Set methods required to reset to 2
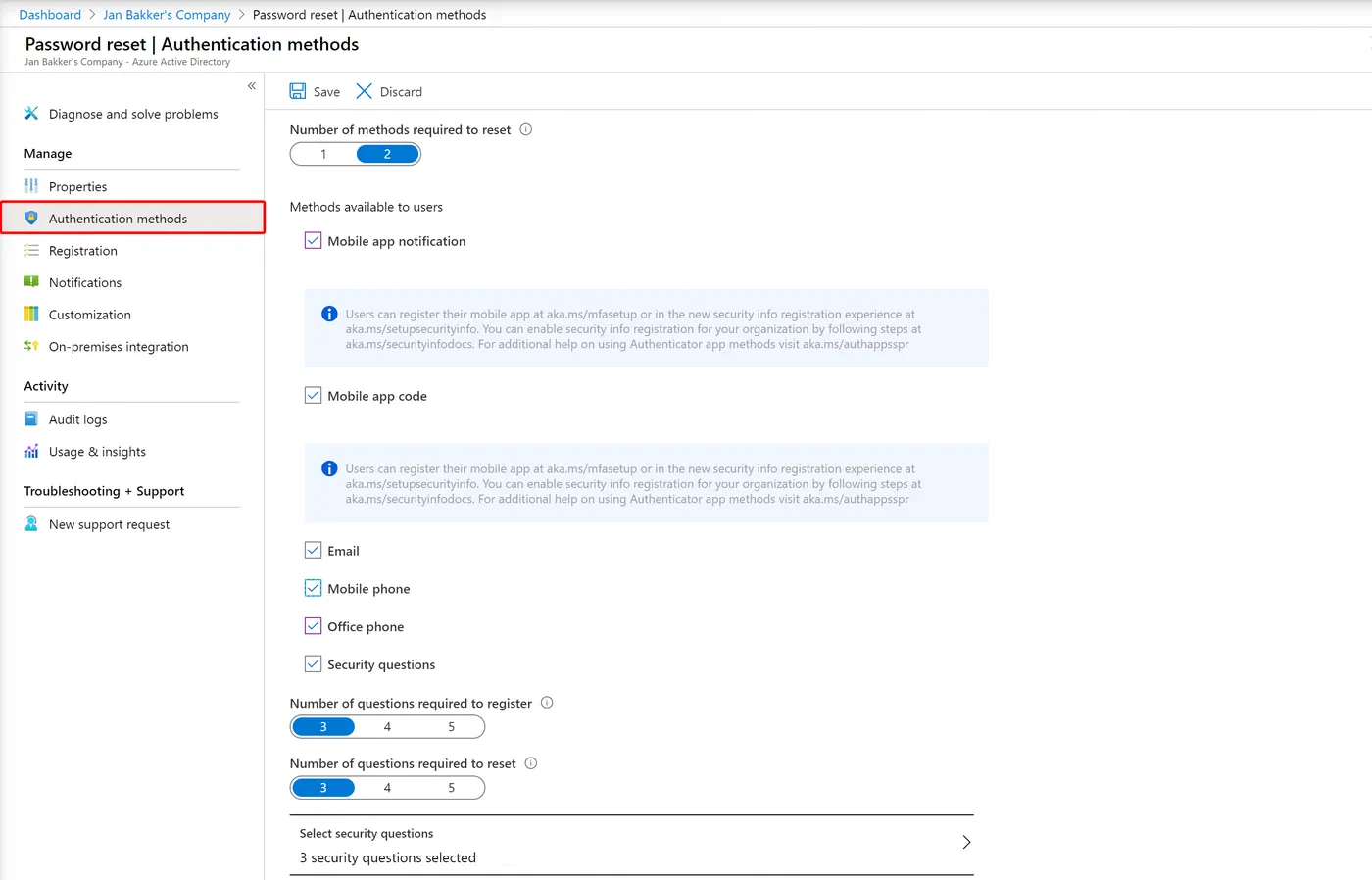Screen dimensions: 1372x880 387,154
